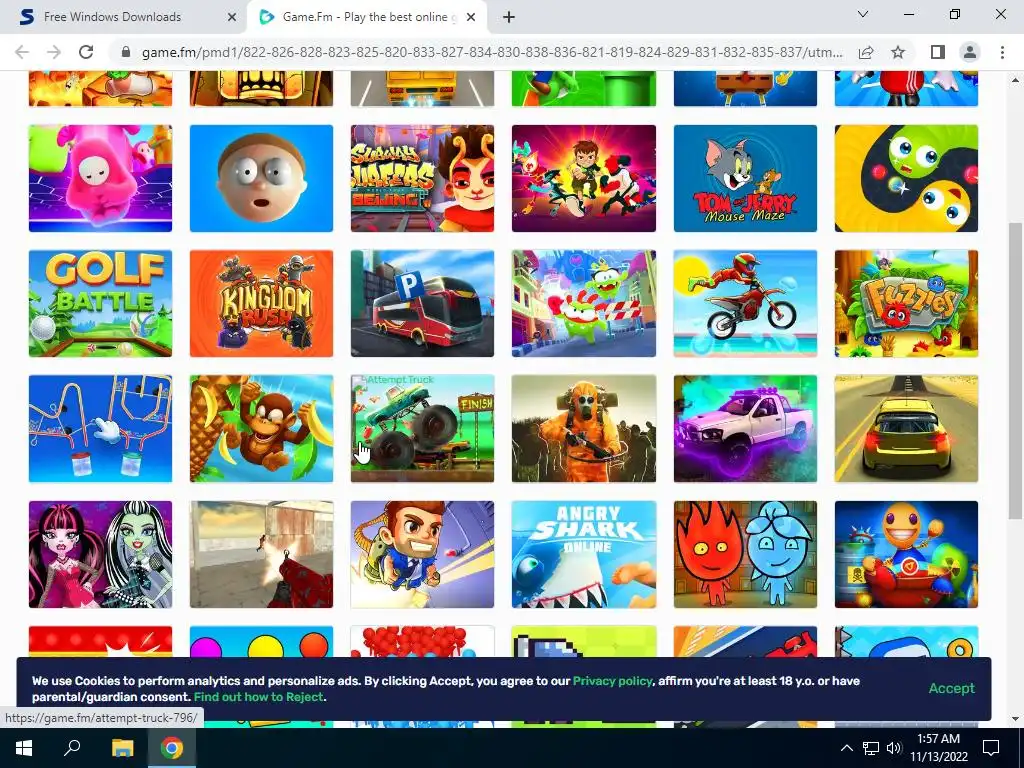
Task: Play the bus parking game
Action: (x=423, y=304)
